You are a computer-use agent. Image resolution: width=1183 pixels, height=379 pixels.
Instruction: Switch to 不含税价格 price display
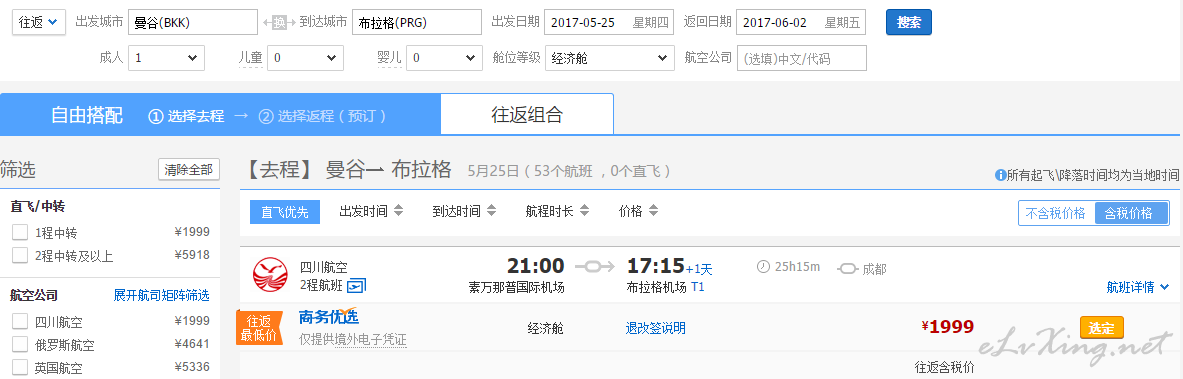tap(1056, 213)
